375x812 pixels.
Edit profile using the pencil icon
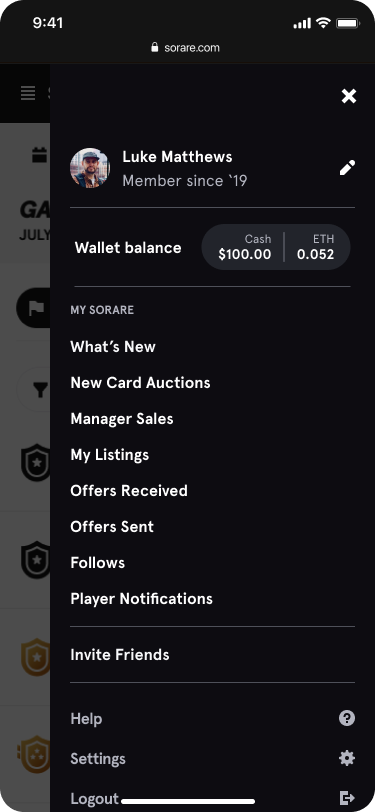(x=347, y=168)
